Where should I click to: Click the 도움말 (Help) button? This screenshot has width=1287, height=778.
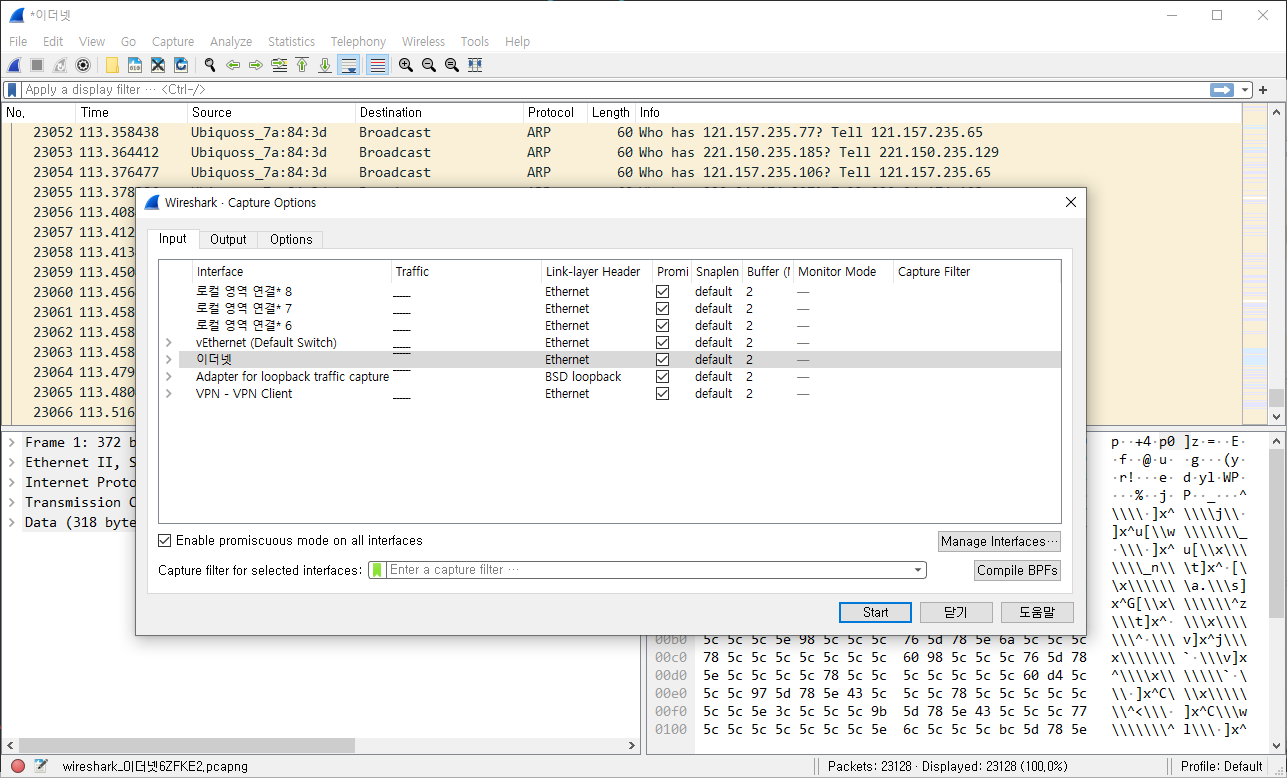tap(1036, 612)
